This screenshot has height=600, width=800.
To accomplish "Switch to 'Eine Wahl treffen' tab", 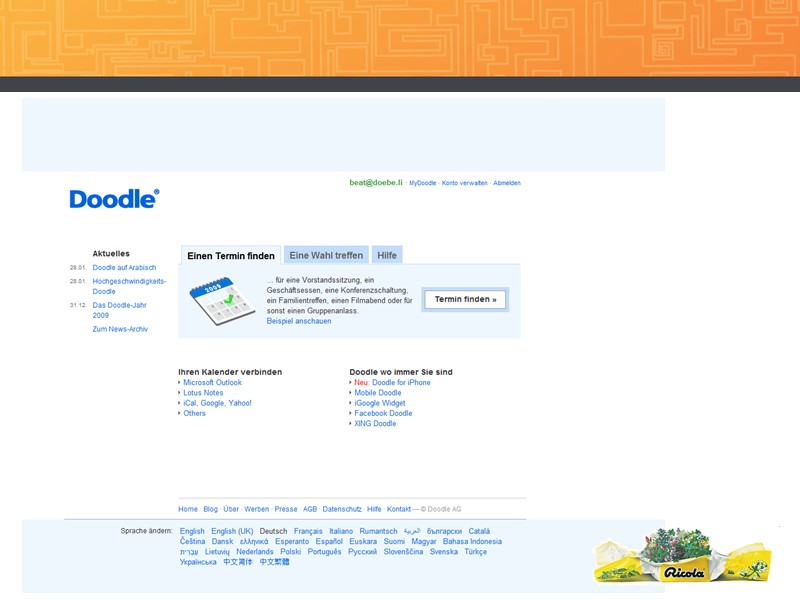I will (326, 255).
